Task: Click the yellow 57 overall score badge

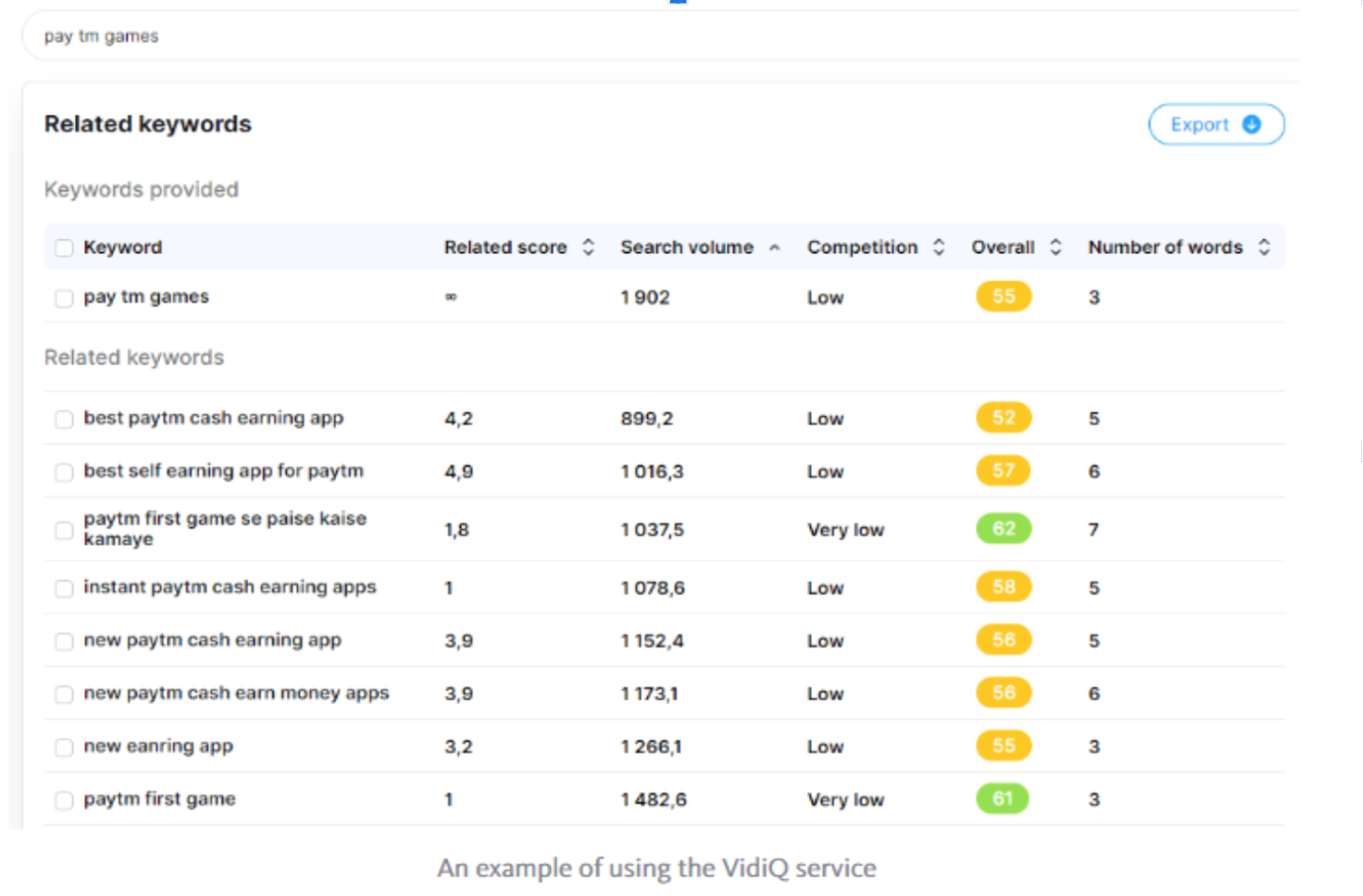Action: (1004, 471)
